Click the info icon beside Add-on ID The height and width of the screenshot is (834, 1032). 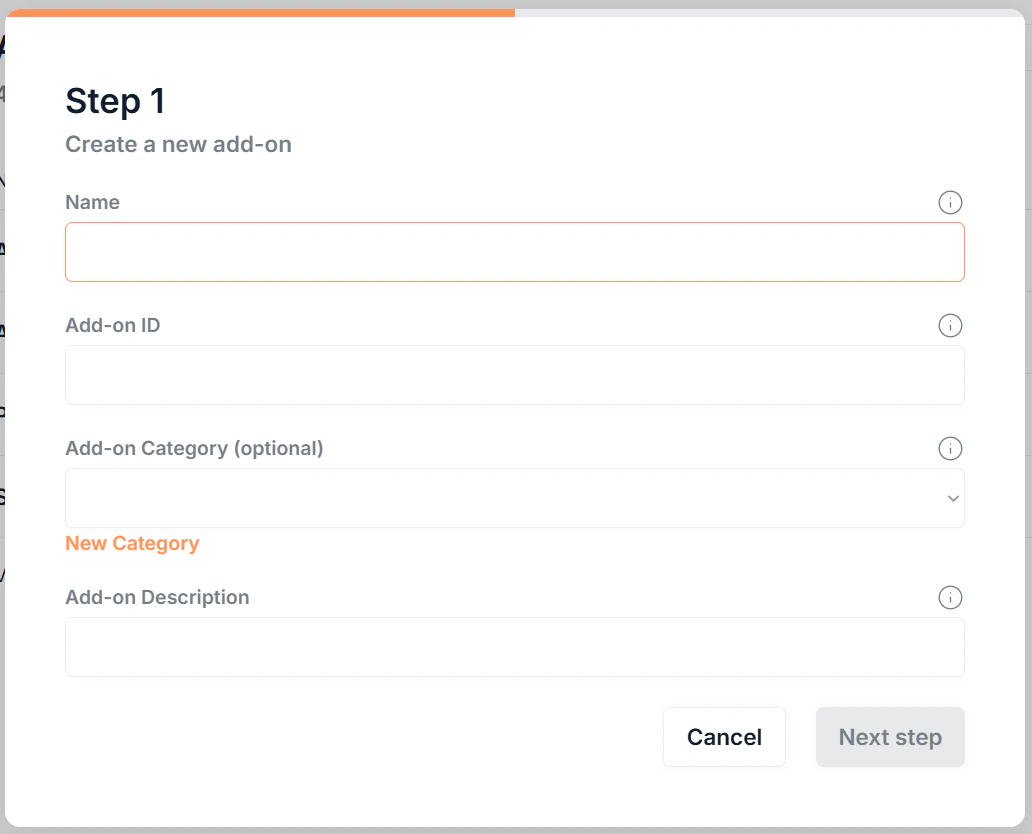point(950,325)
